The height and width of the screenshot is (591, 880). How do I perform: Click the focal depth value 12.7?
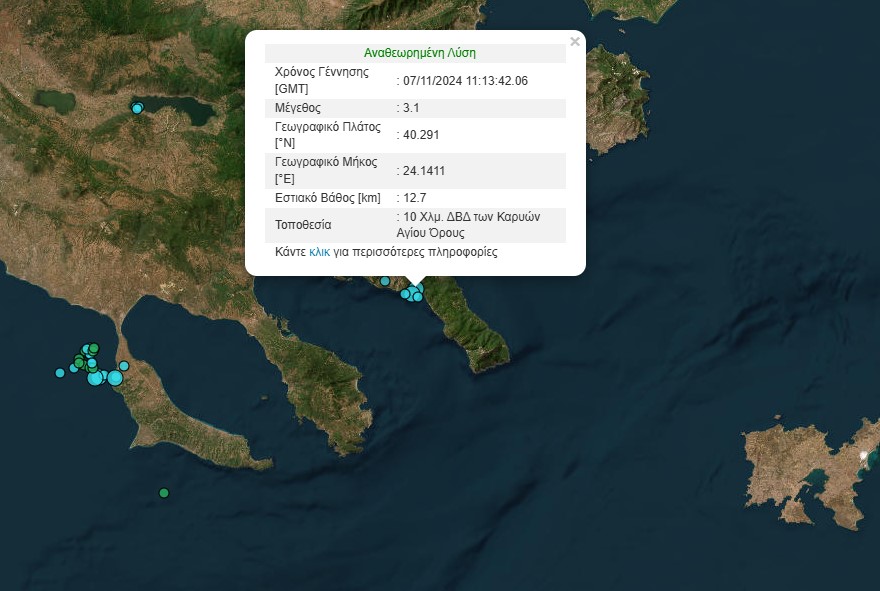click(414, 198)
